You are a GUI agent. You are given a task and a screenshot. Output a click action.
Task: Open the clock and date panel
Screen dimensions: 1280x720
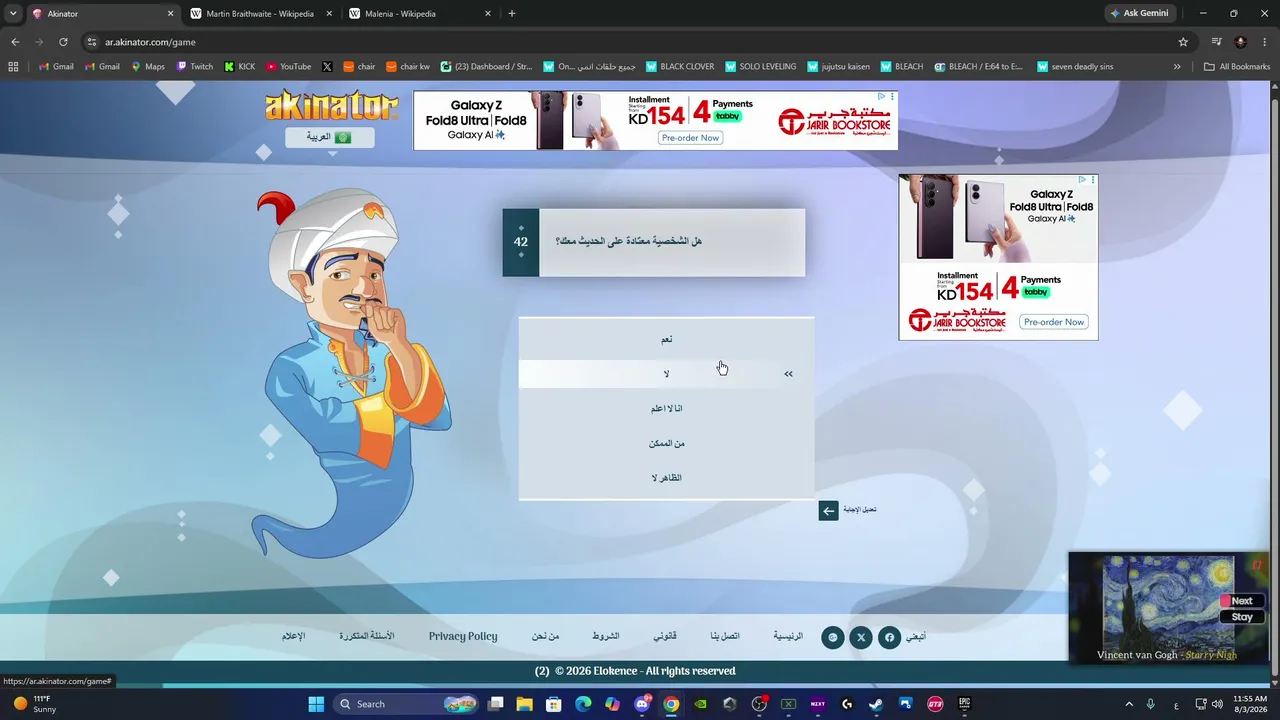pos(1250,704)
